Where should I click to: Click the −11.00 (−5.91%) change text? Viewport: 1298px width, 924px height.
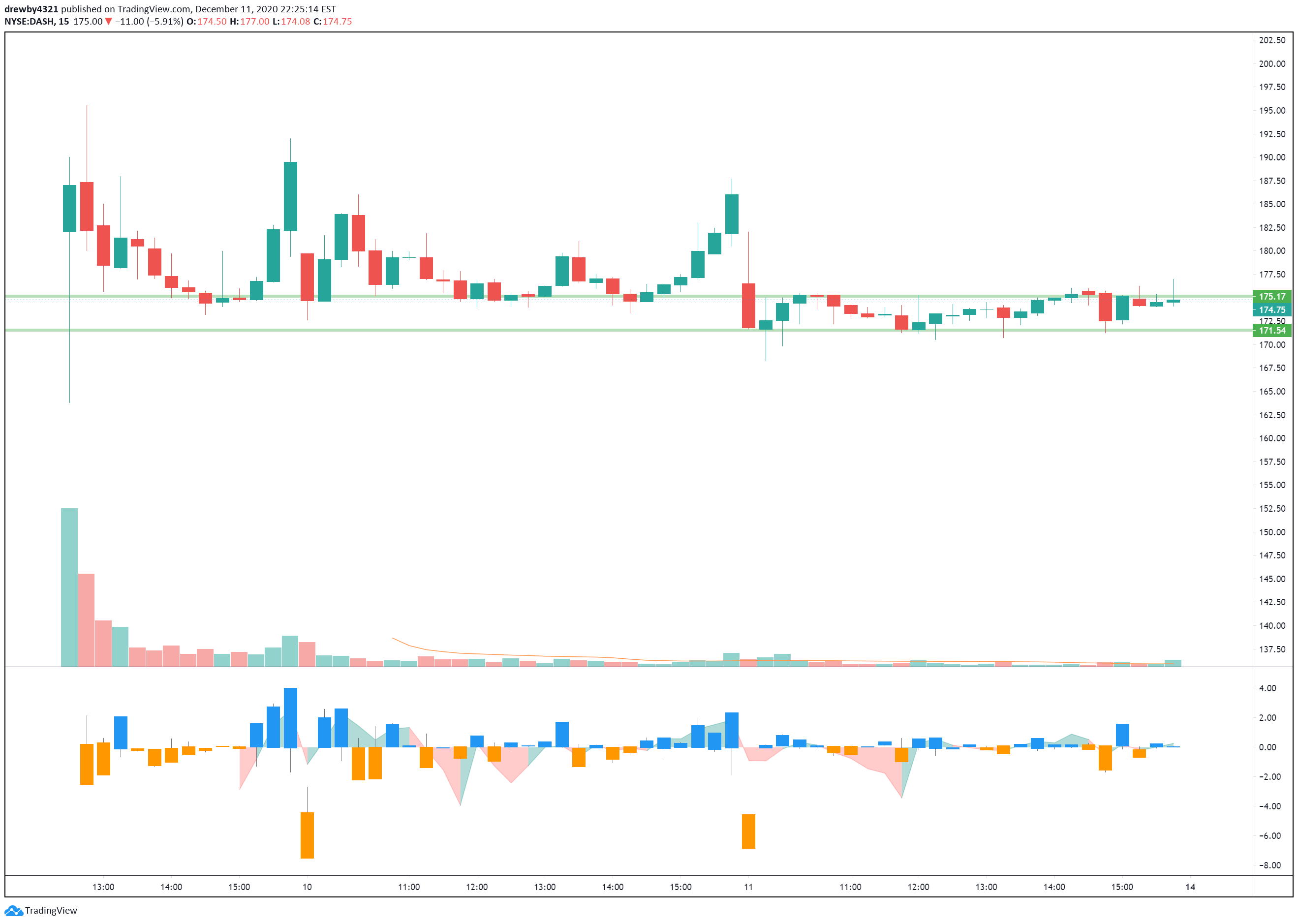coord(149,22)
